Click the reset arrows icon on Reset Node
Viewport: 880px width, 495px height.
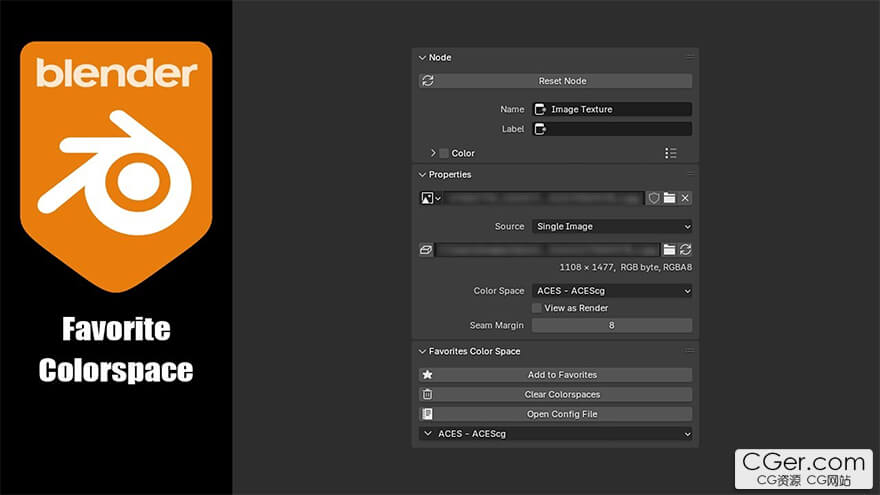point(428,81)
